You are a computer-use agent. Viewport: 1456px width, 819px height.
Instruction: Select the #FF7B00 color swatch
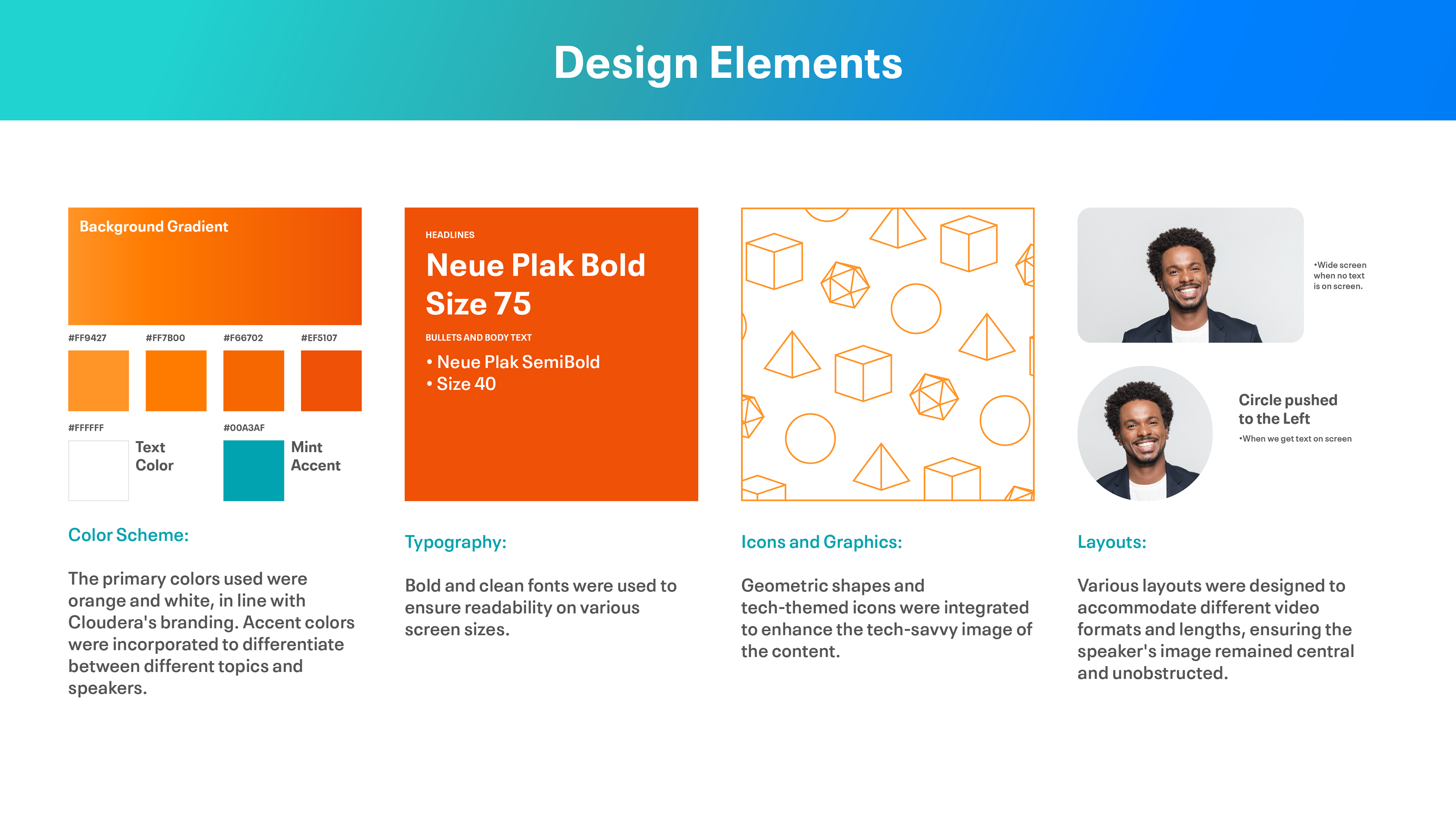tap(176, 380)
